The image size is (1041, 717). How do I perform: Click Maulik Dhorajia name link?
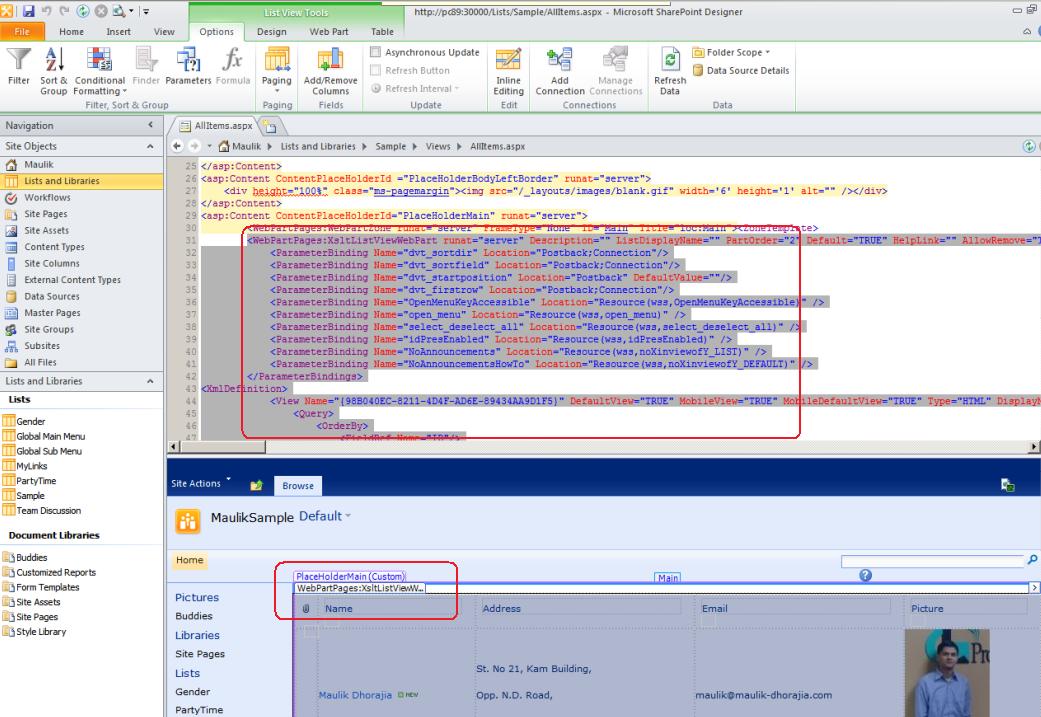pyautogui.click(x=355, y=695)
